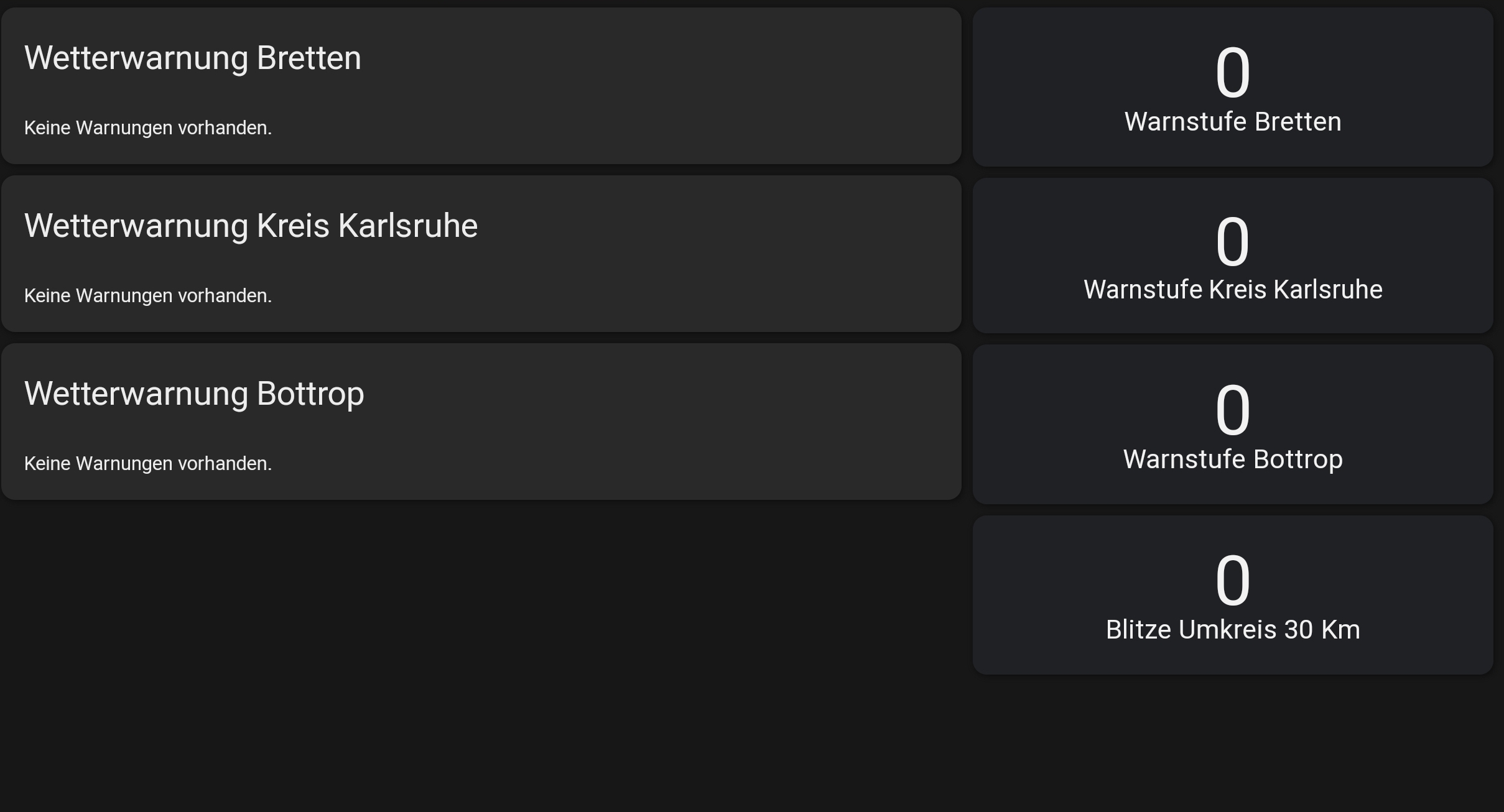Screen dimensions: 1504x812
Task: Click the Warnstufe Bottrop label
Action: 1232,459
